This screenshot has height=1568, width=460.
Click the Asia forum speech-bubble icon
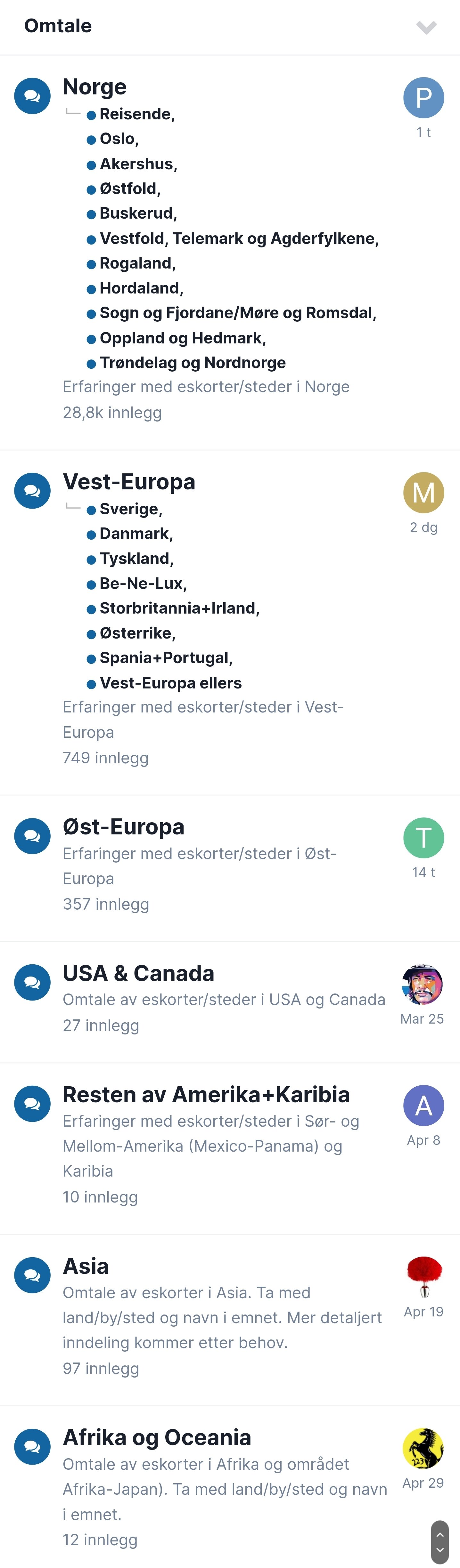(32, 1275)
